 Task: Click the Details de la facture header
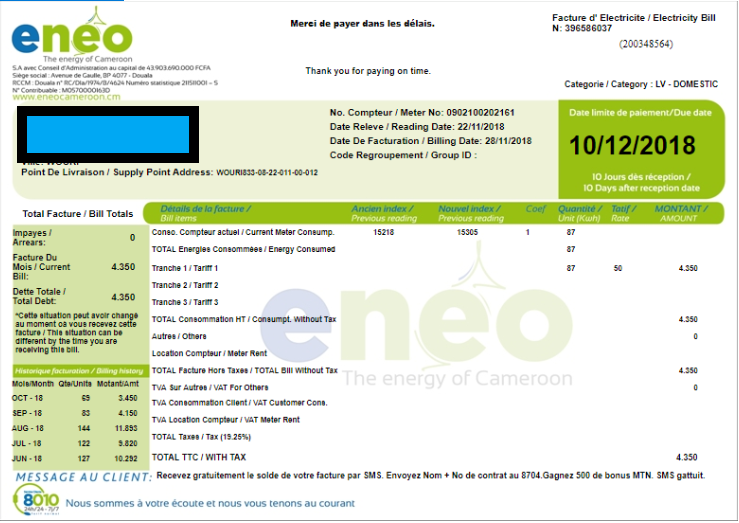pos(205,209)
